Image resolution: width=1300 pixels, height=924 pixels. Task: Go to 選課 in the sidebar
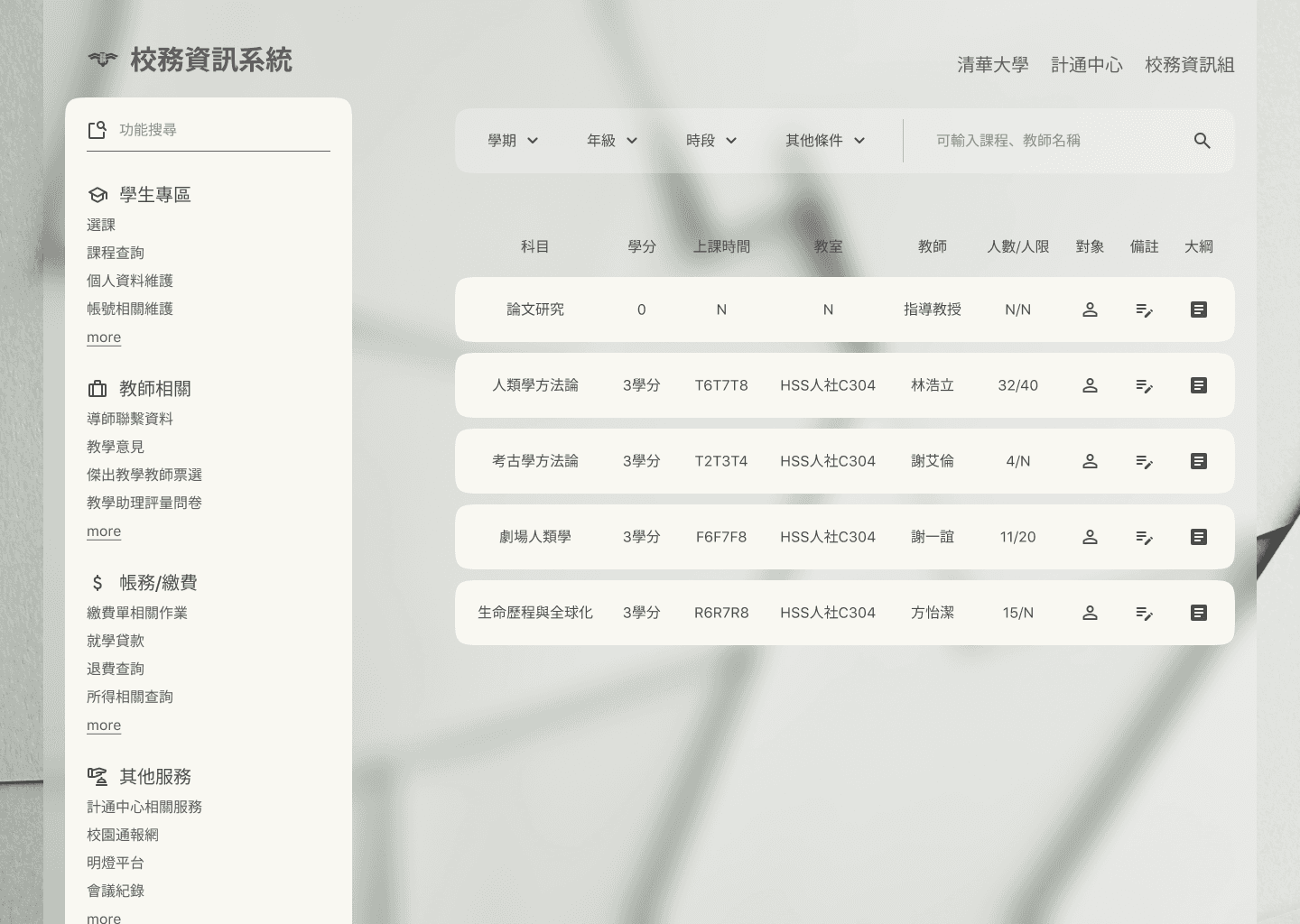(x=101, y=225)
